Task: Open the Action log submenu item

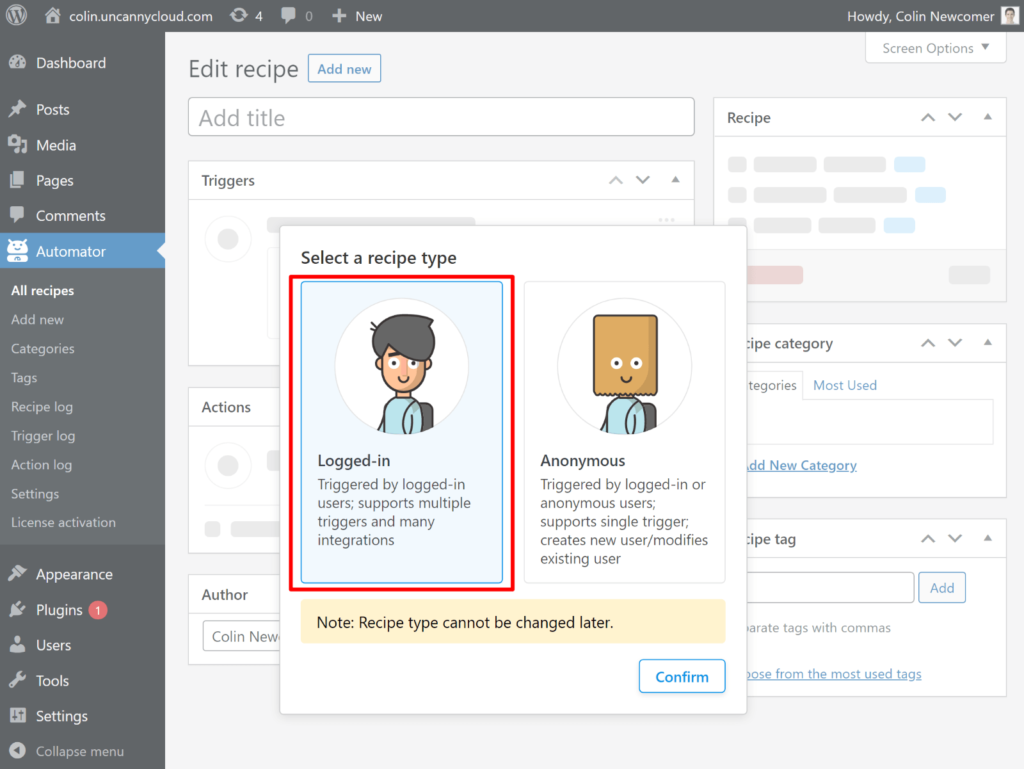Action: click(41, 465)
